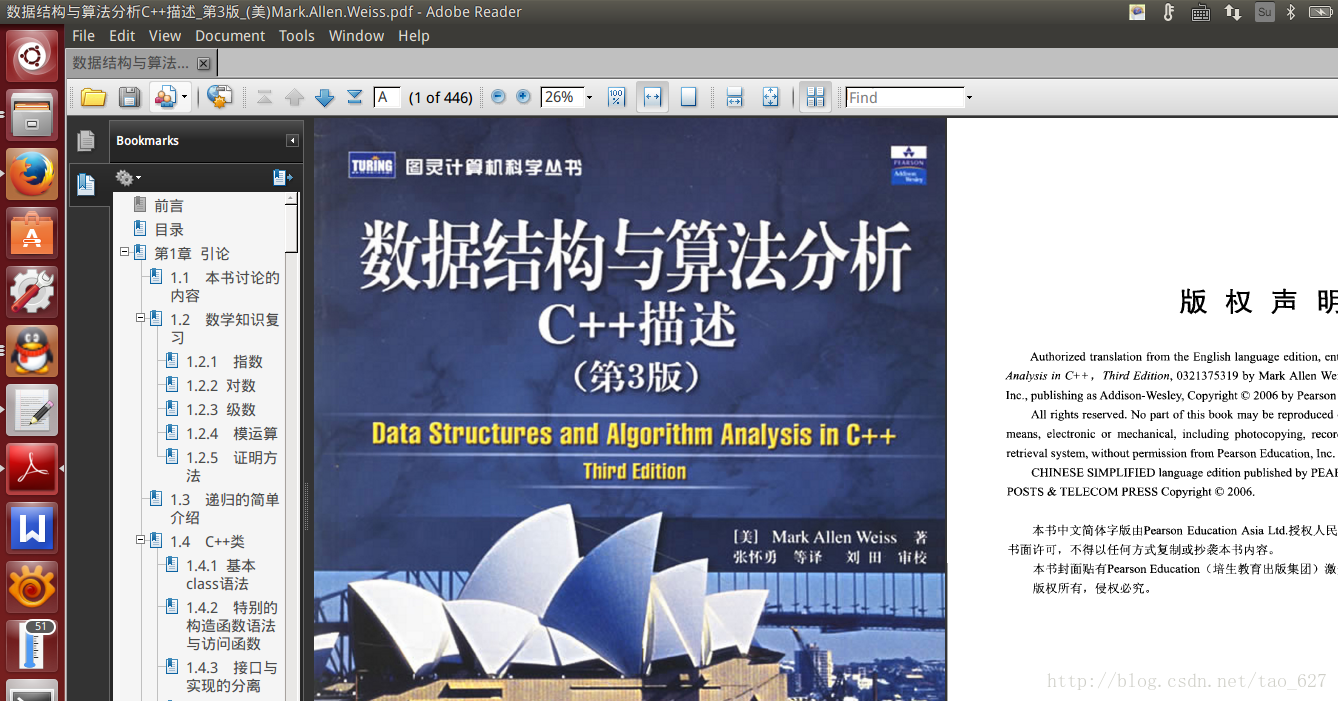The image size is (1338, 701).
Task: Show the Pages thumbnails panel
Action: [x=86, y=141]
